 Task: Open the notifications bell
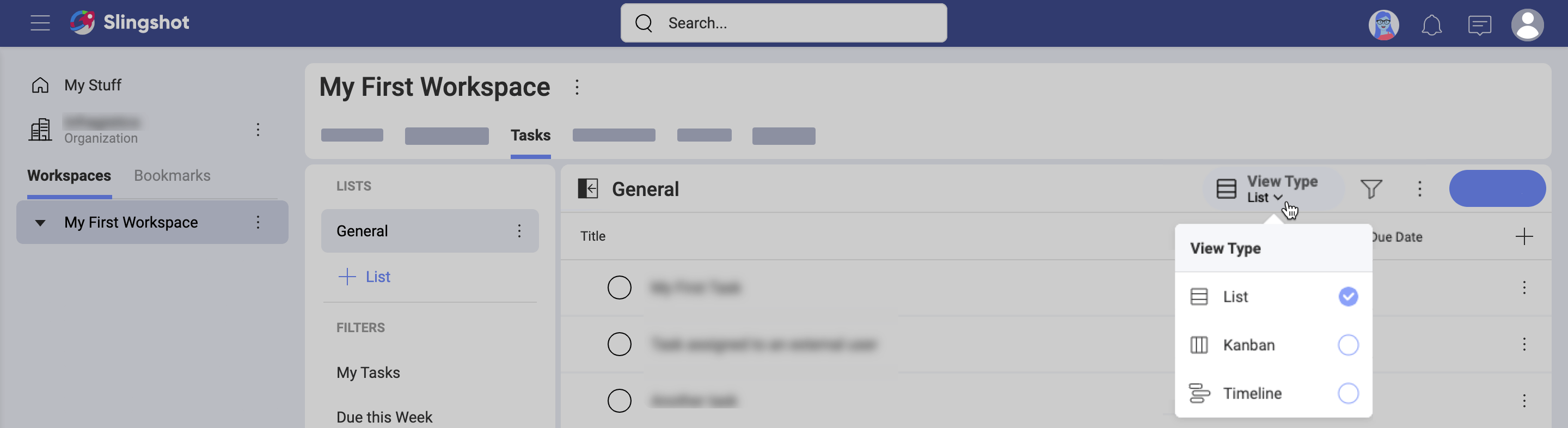point(1431,25)
